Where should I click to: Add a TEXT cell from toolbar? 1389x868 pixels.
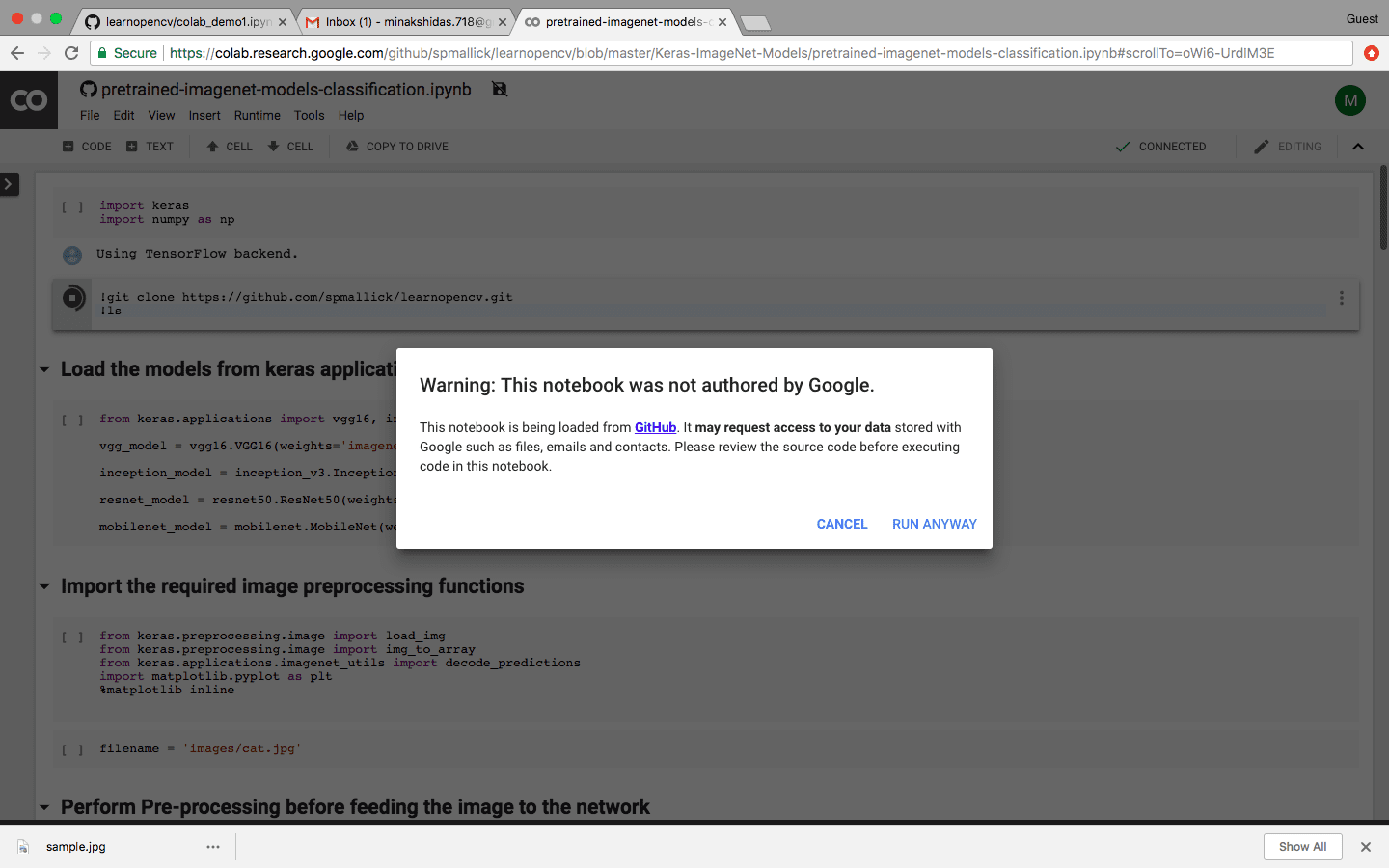click(x=150, y=147)
